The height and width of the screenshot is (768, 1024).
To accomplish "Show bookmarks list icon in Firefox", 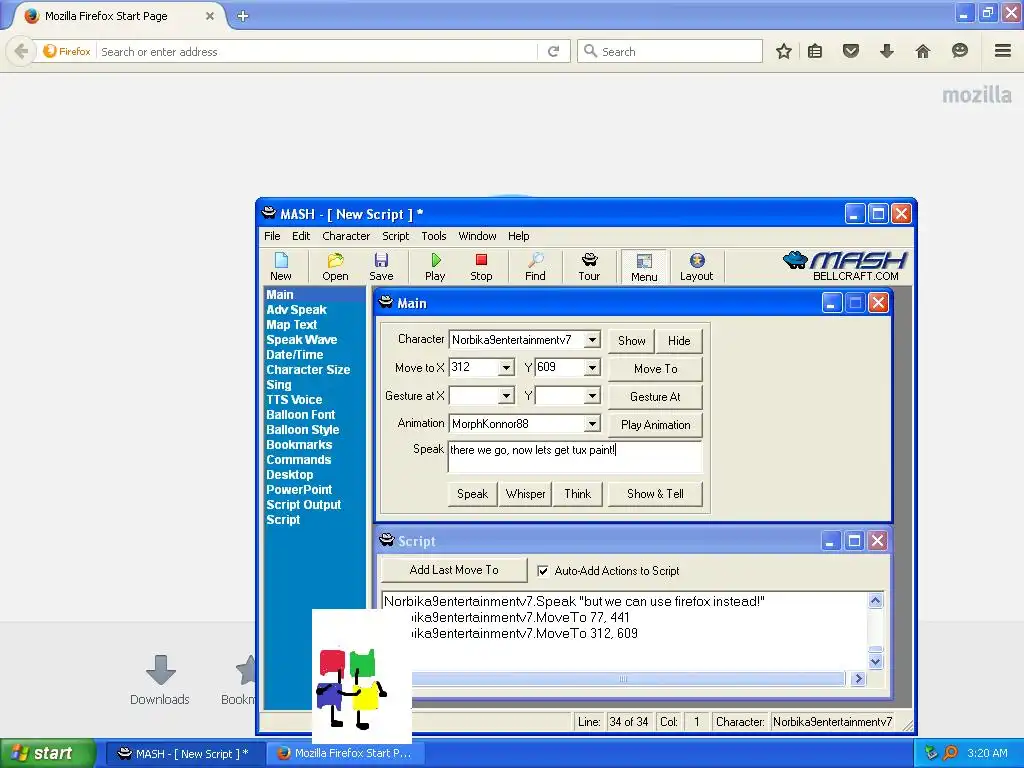I will (x=815, y=51).
